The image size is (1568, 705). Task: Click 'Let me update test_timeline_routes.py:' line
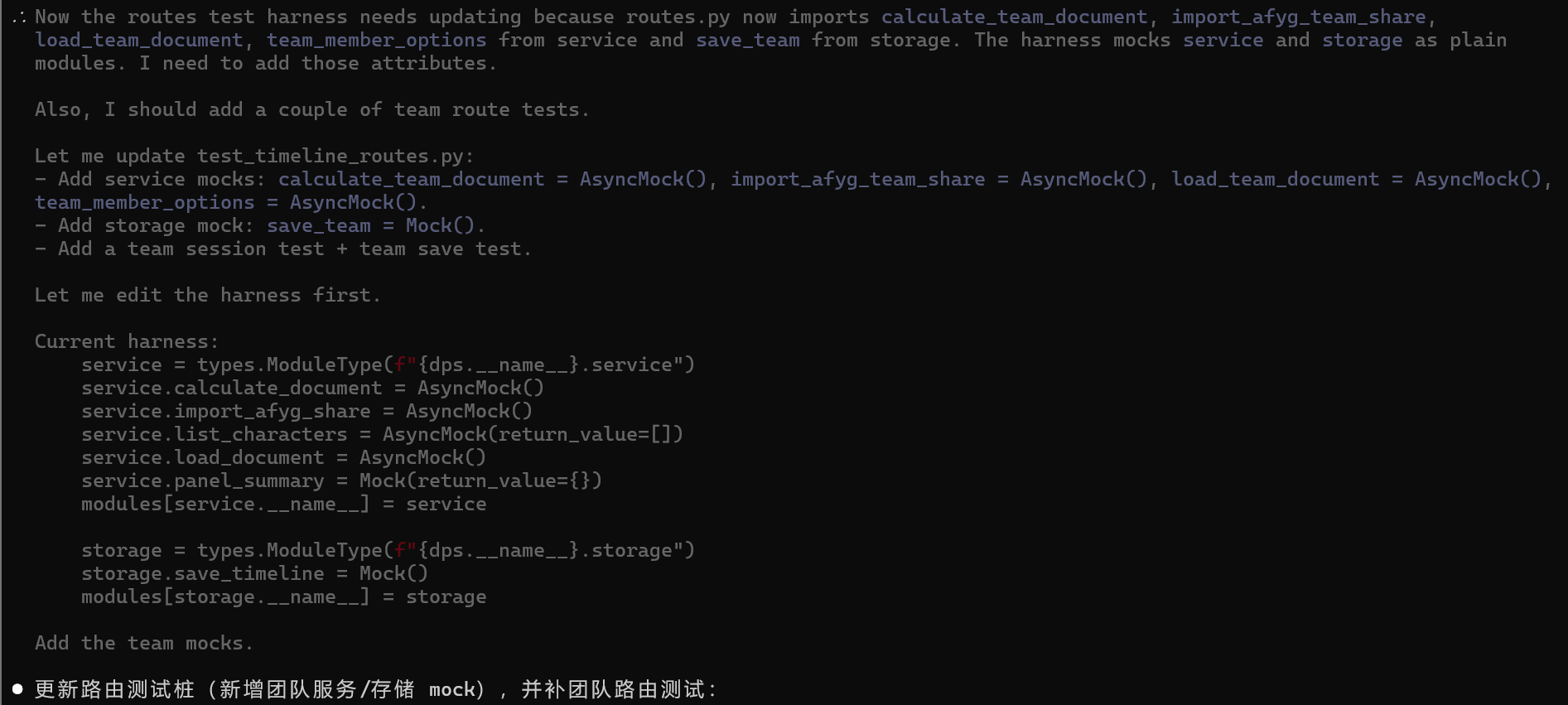click(x=254, y=157)
